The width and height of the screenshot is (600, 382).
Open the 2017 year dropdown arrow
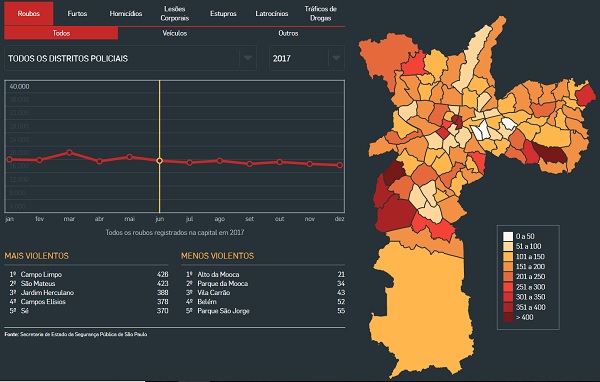336,58
